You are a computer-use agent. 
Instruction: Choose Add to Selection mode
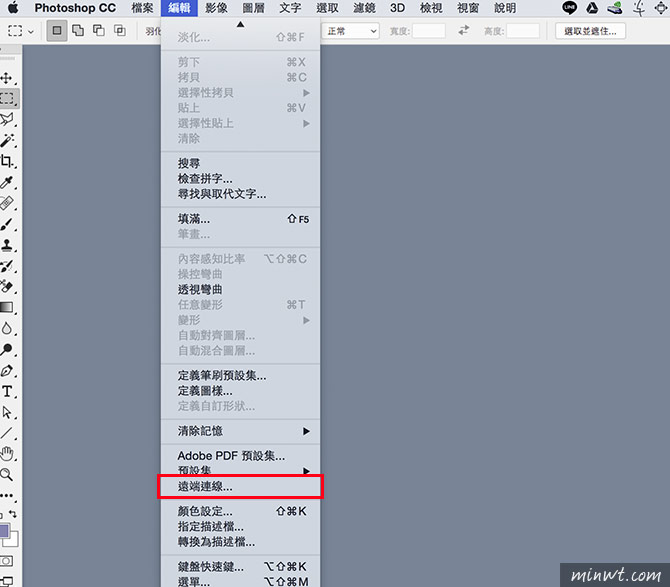pos(78,30)
